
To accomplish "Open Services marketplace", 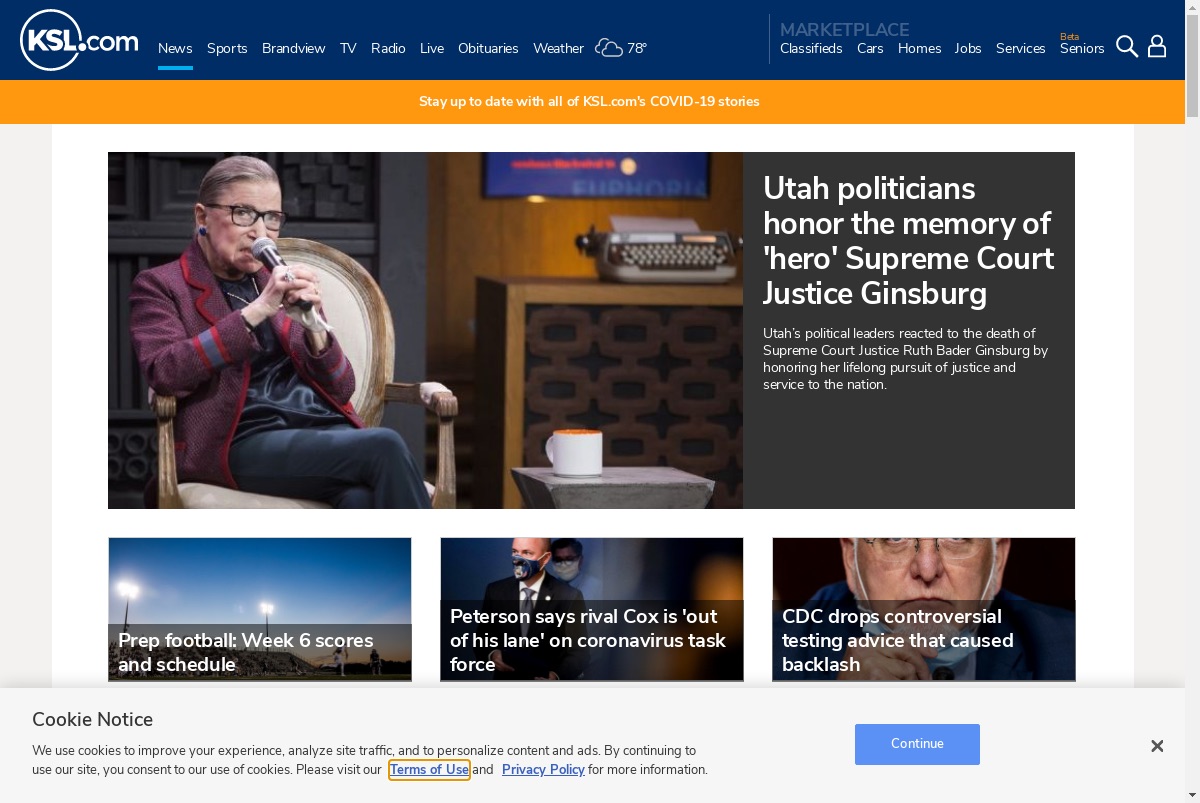I will (x=1020, y=48).
